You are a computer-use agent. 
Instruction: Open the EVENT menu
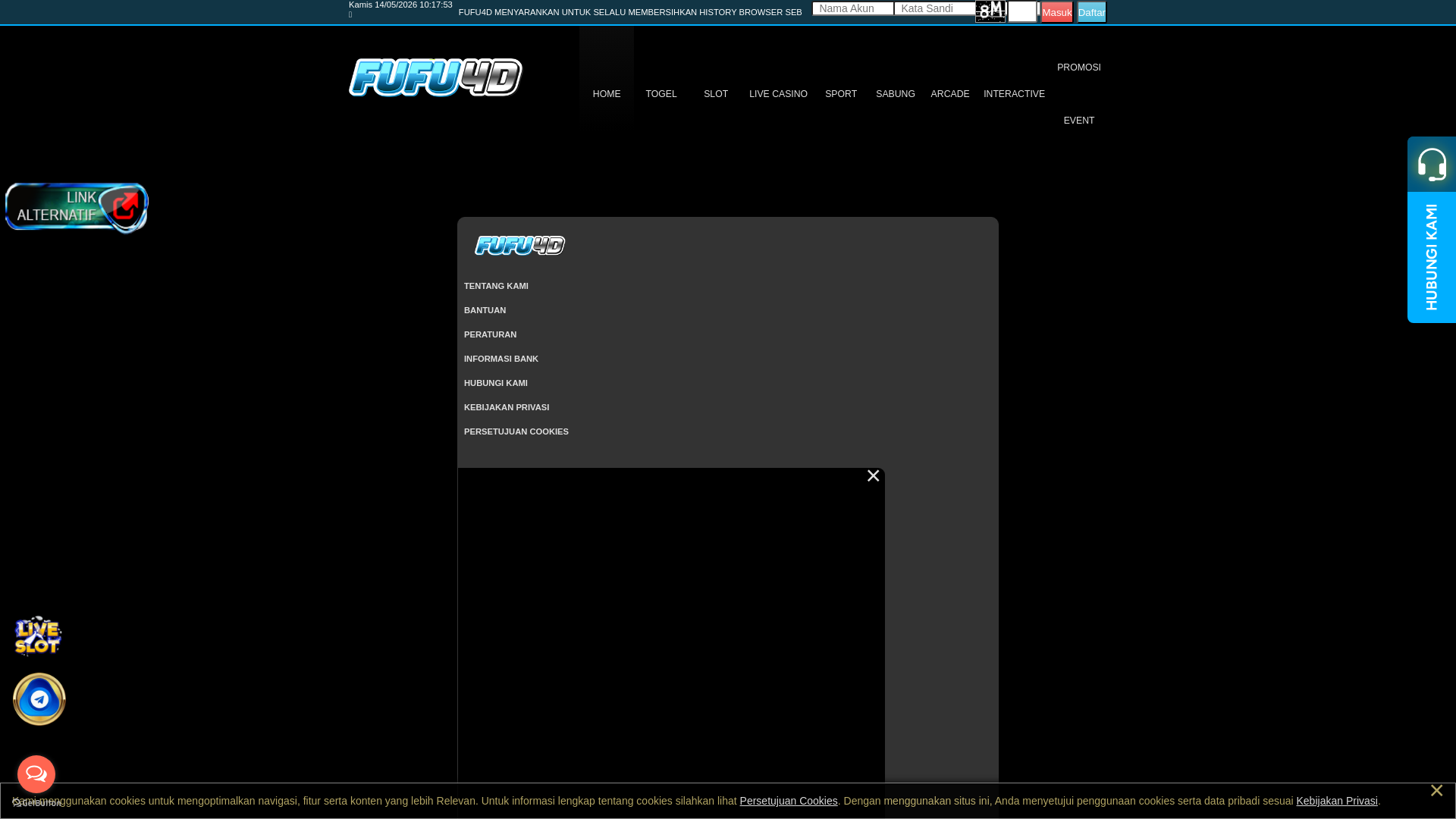click(x=1079, y=121)
